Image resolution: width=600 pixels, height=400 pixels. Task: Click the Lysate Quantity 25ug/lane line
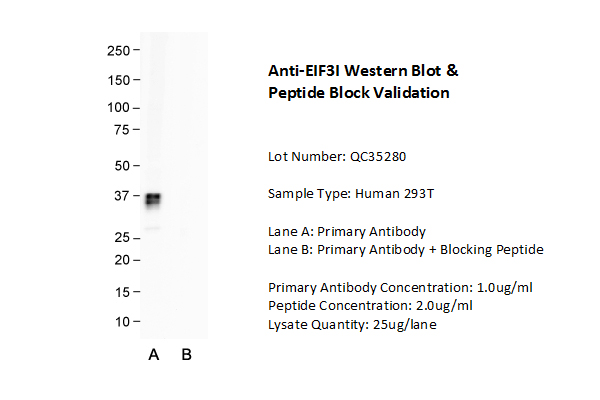[x=352, y=325]
